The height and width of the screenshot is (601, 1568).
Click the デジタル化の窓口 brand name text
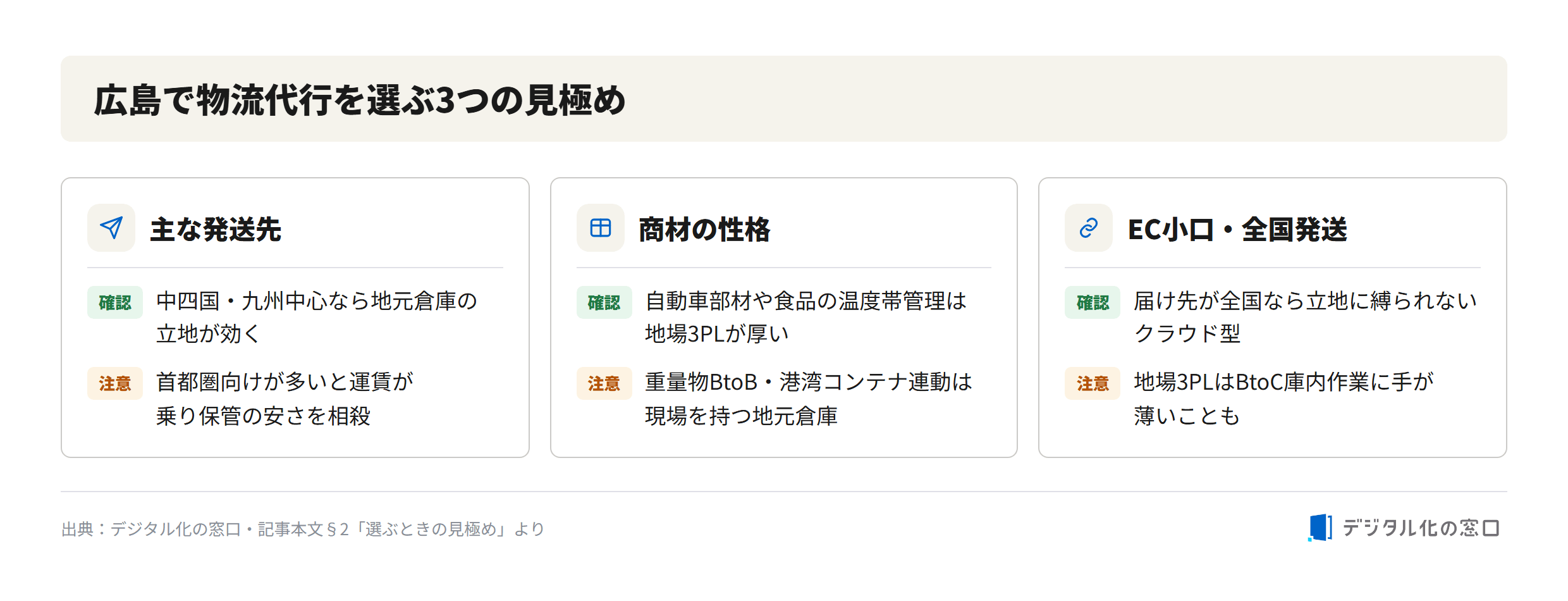pos(1421,528)
